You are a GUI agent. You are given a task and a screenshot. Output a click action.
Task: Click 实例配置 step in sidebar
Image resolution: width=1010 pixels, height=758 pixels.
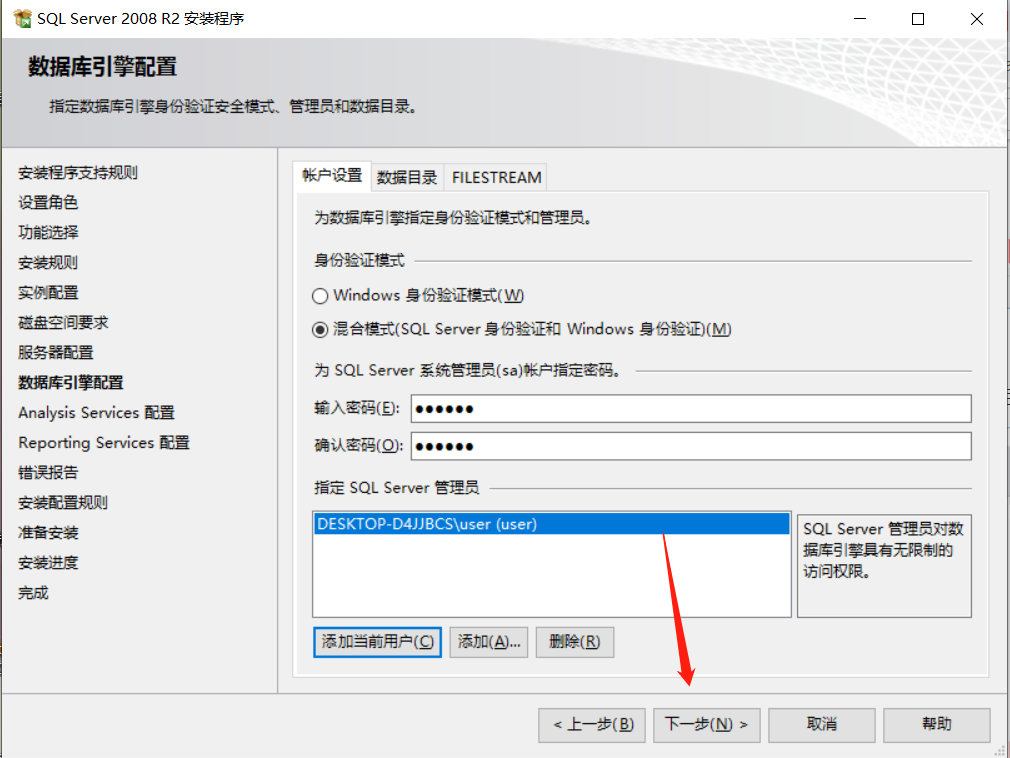coord(48,292)
